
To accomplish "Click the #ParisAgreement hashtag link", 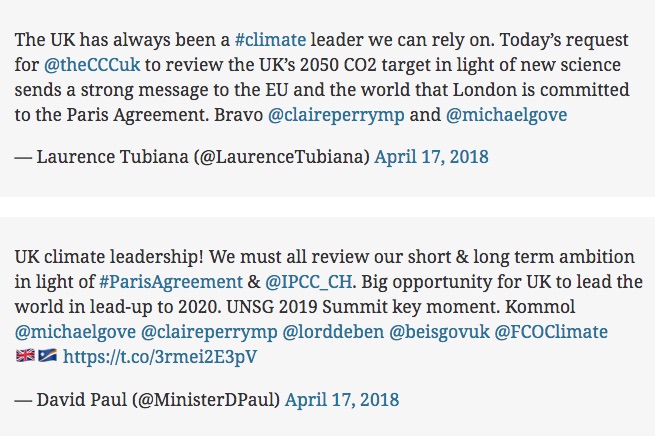I will click(171, 282).
